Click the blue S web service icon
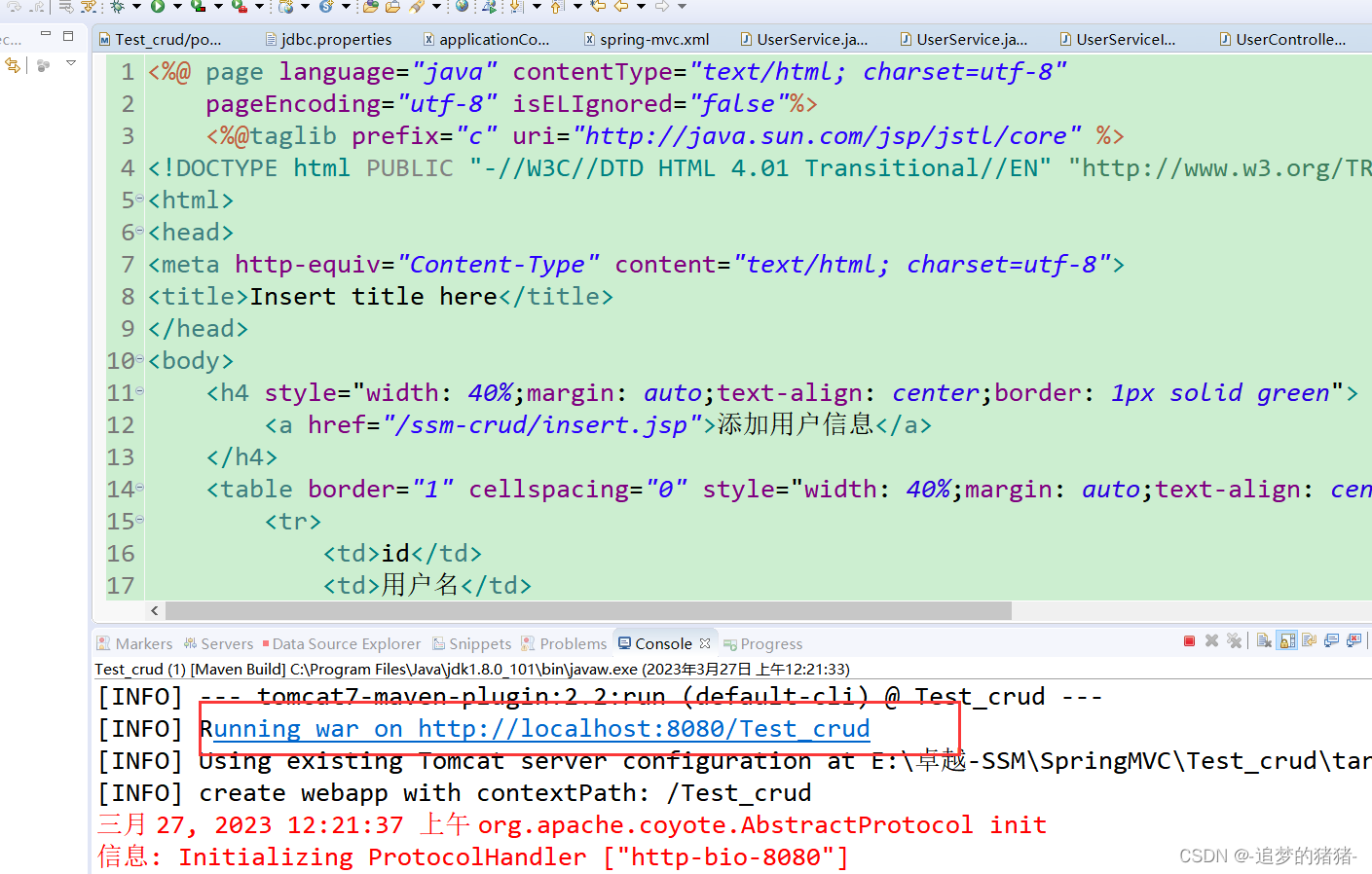1372x874 pixels. 325,6
